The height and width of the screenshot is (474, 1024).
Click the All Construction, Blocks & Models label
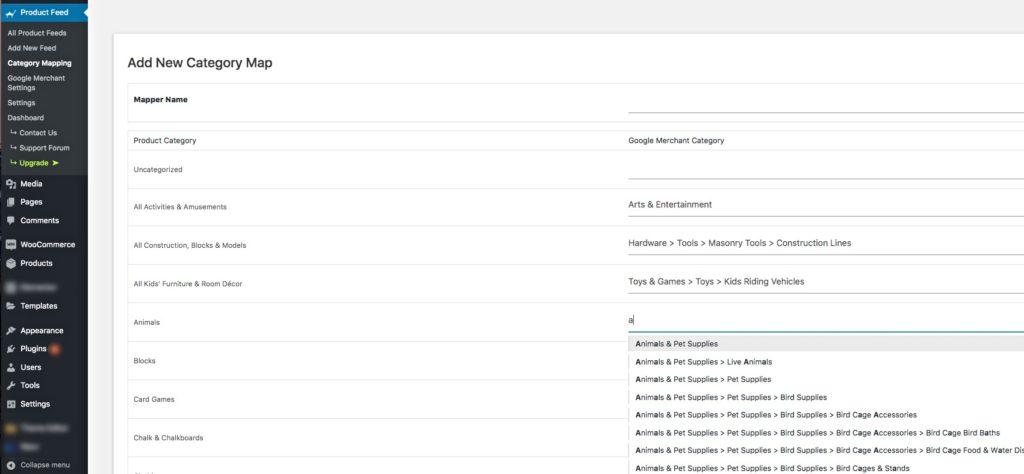click(189, 245)
